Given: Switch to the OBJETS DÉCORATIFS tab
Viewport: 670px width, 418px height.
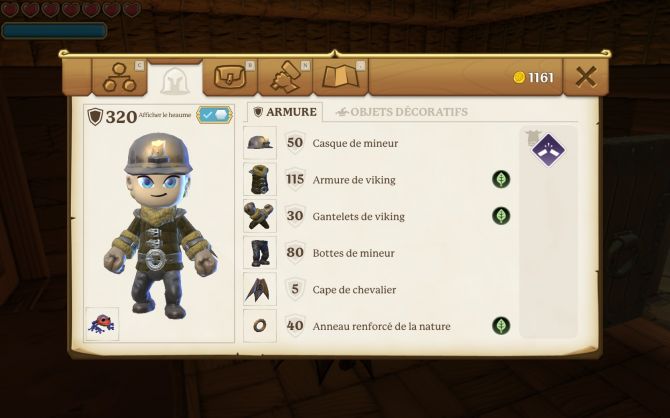Looking at the screenshot, I should tap(402, 112).
